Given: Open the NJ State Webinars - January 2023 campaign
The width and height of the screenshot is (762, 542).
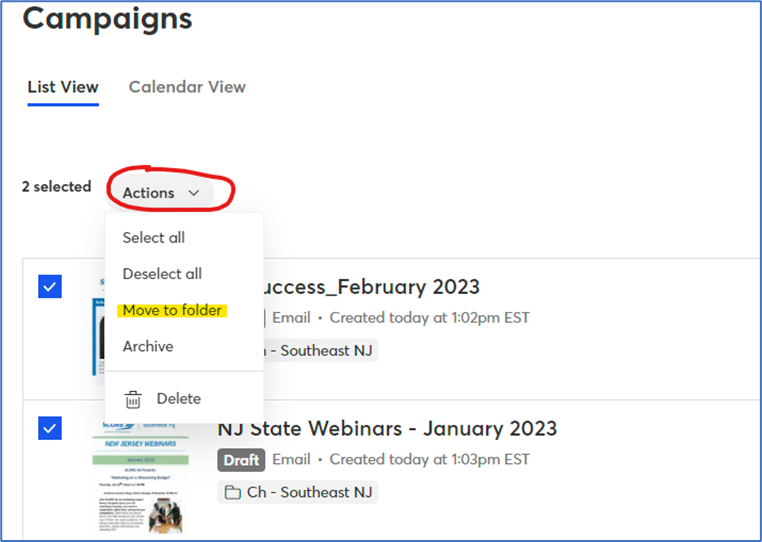Looking at the screenshot, I should [x=387, y=429].
